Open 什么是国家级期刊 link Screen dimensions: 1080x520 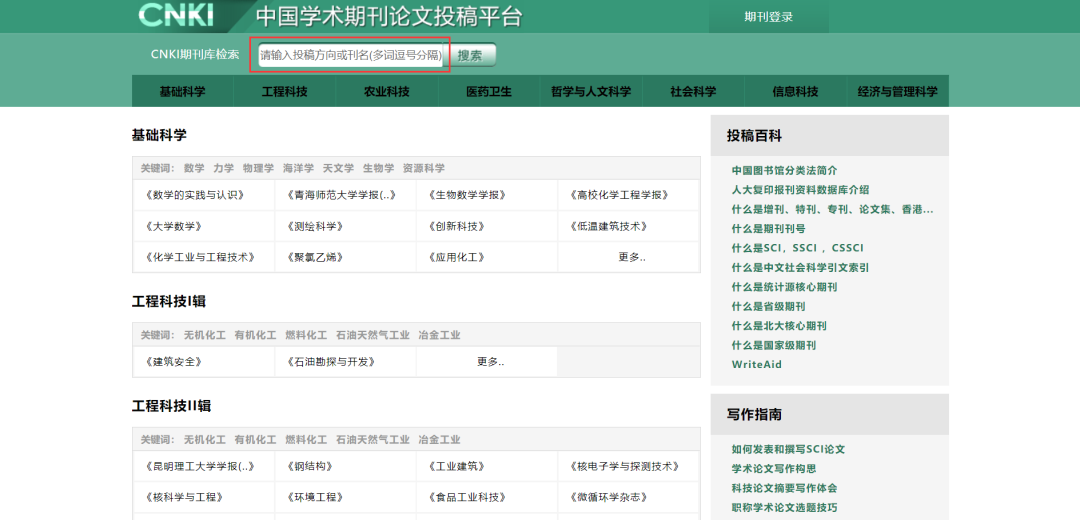pos(773,345)
